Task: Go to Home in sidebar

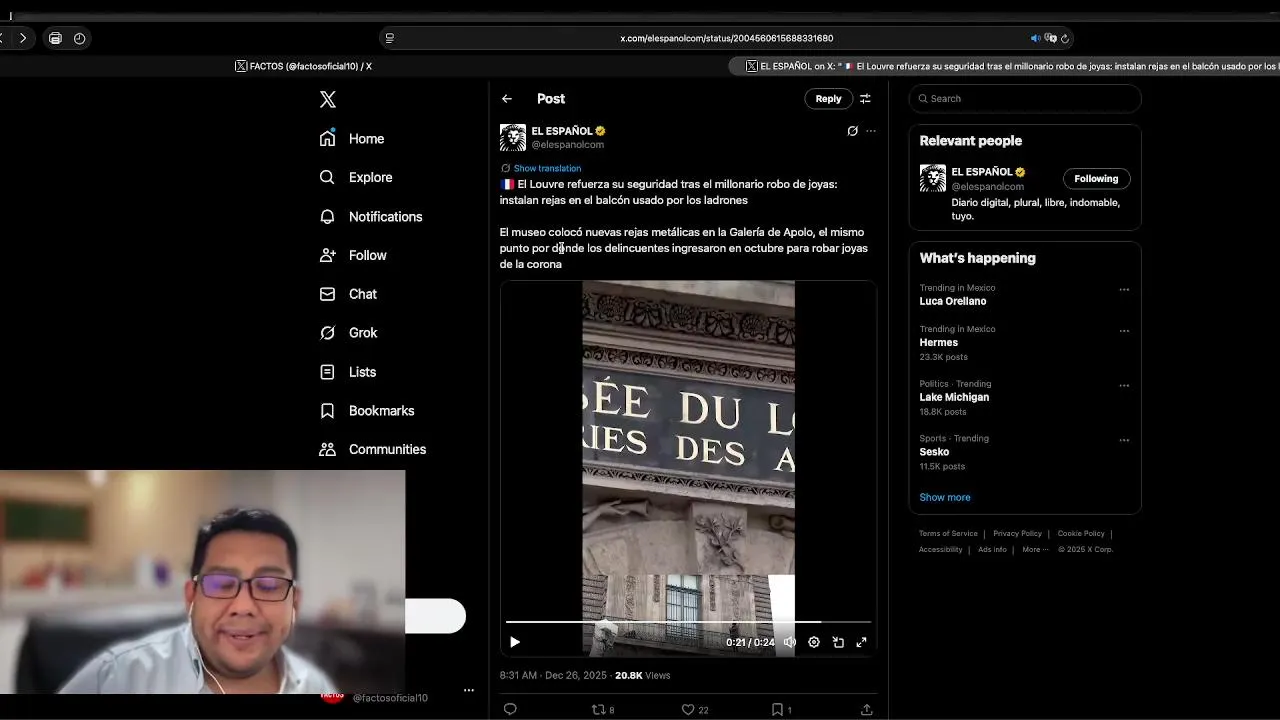Action: click(x=352, y=139)
